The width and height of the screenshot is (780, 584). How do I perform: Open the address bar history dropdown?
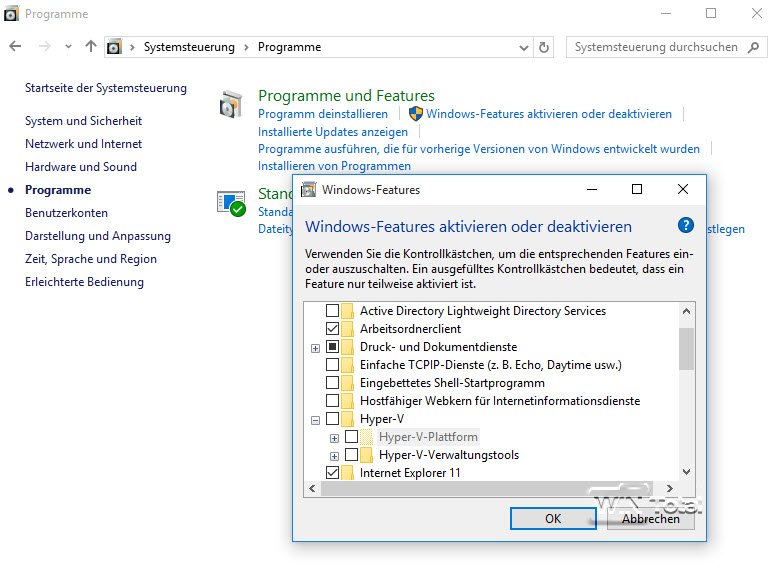pyautogui.click(x=523, y=48)
